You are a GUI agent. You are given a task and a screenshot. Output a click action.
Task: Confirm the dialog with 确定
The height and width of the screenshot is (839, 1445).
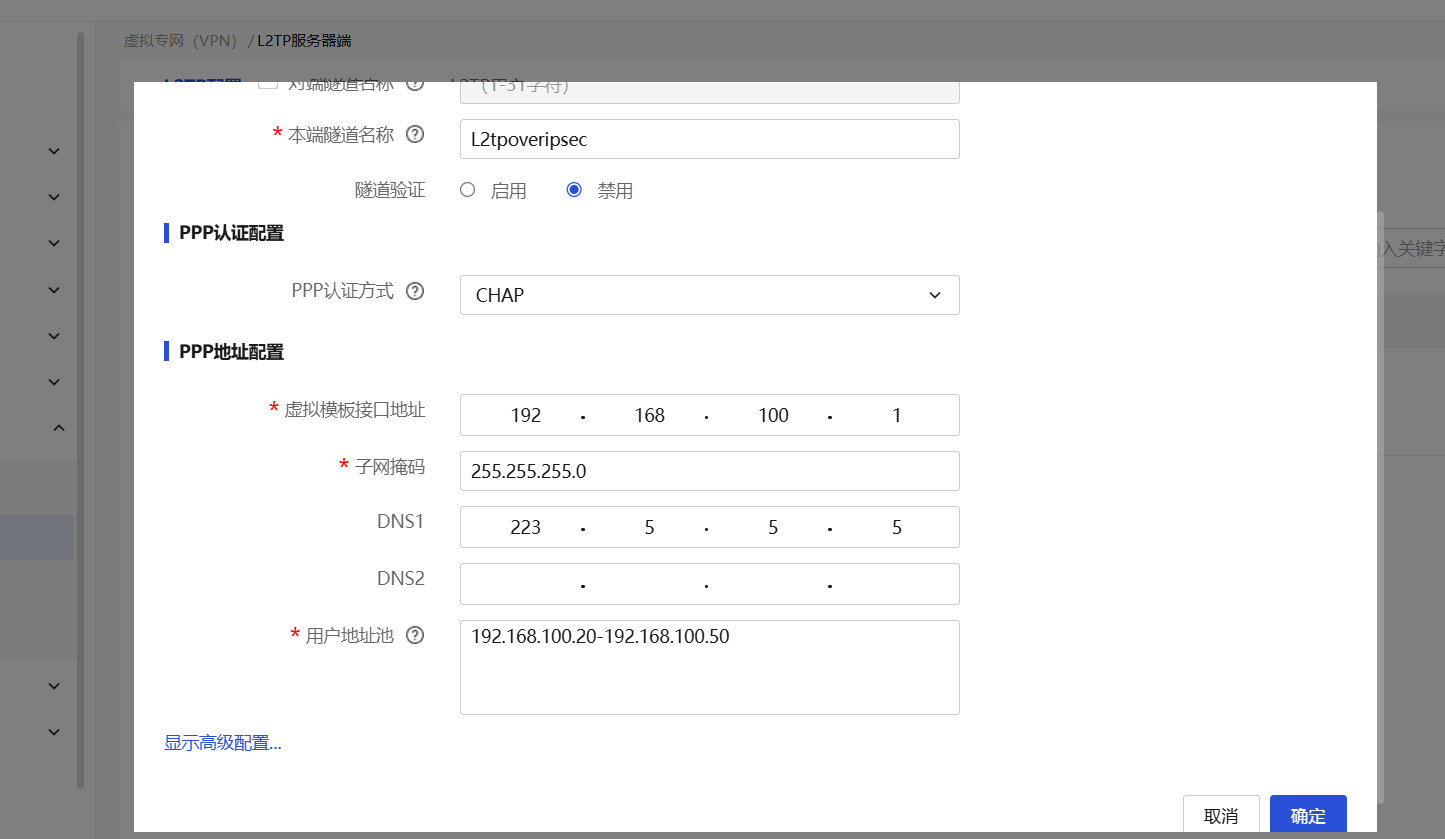1308,815
